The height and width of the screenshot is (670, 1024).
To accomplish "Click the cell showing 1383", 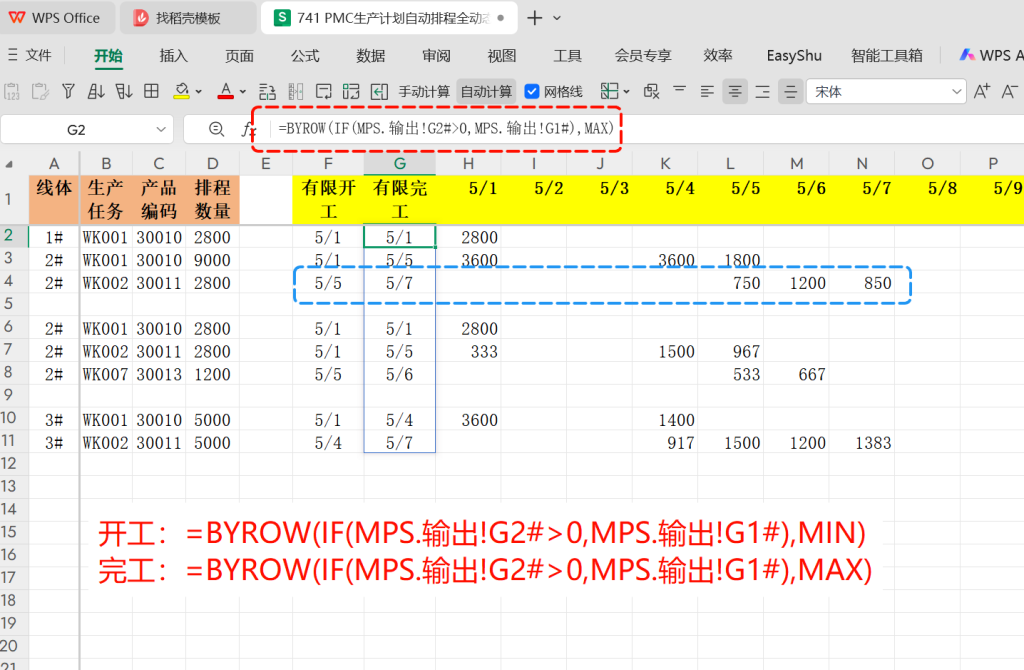I will 861,443.
